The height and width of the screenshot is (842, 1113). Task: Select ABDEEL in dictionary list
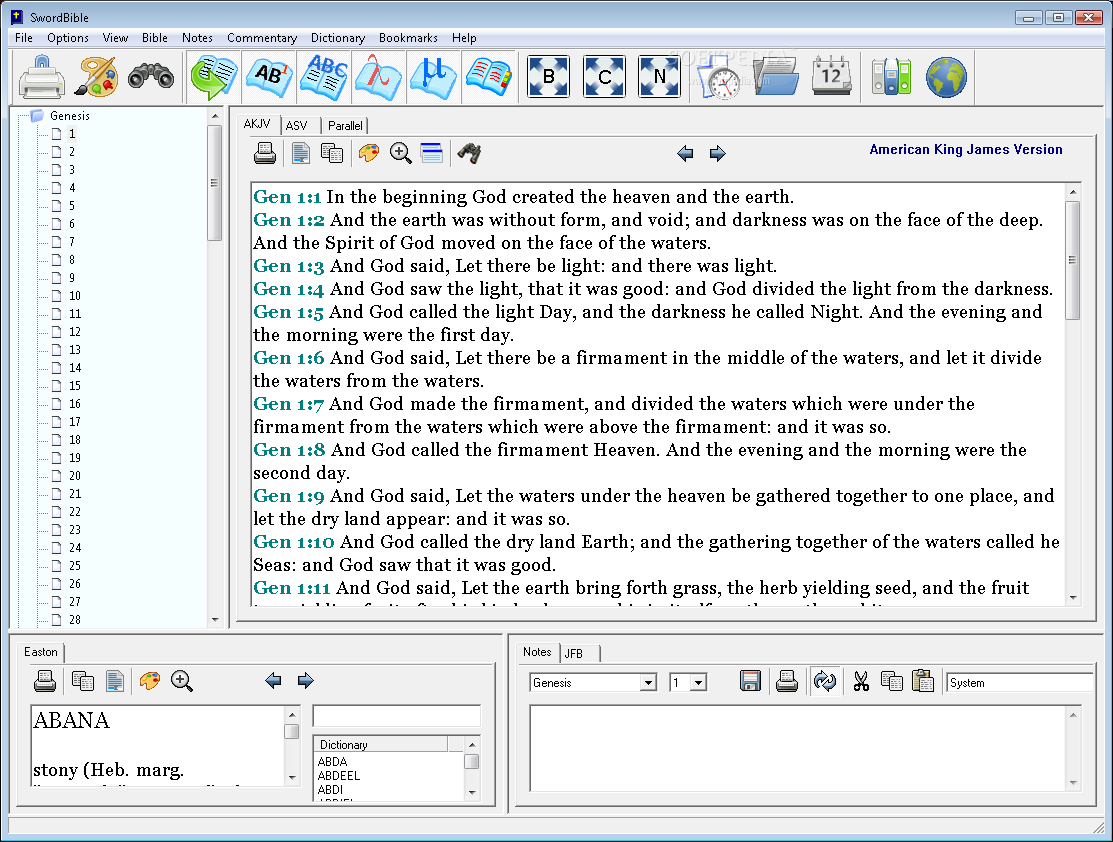(x=339, y=776)
